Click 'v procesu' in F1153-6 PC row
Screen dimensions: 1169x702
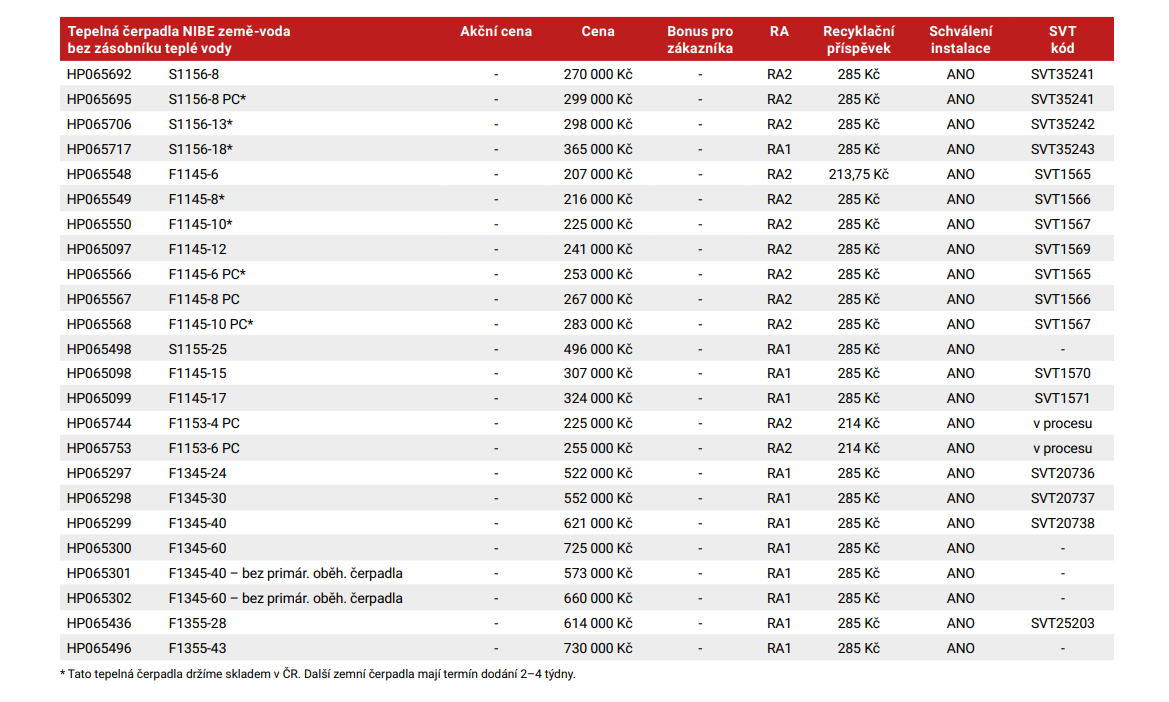click(1062, 449)
